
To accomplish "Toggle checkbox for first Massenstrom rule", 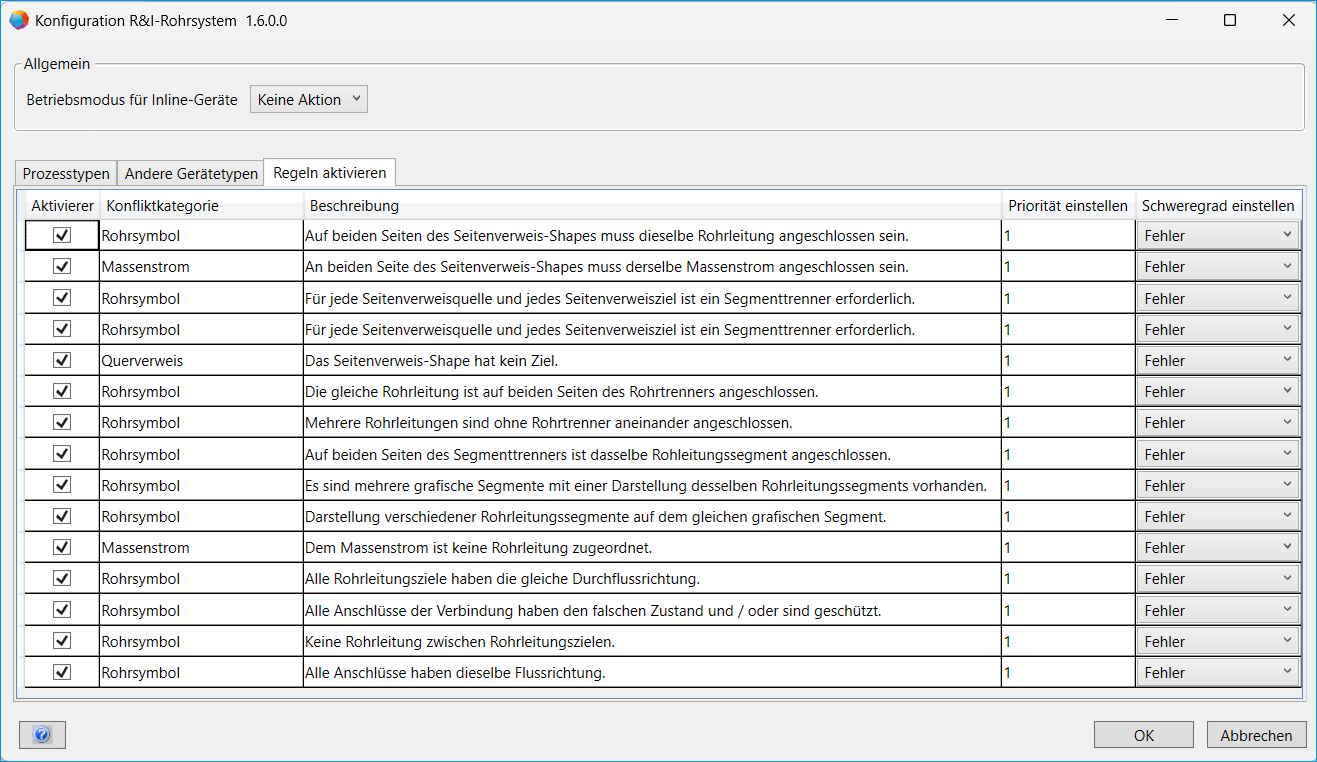I will 62,267.
